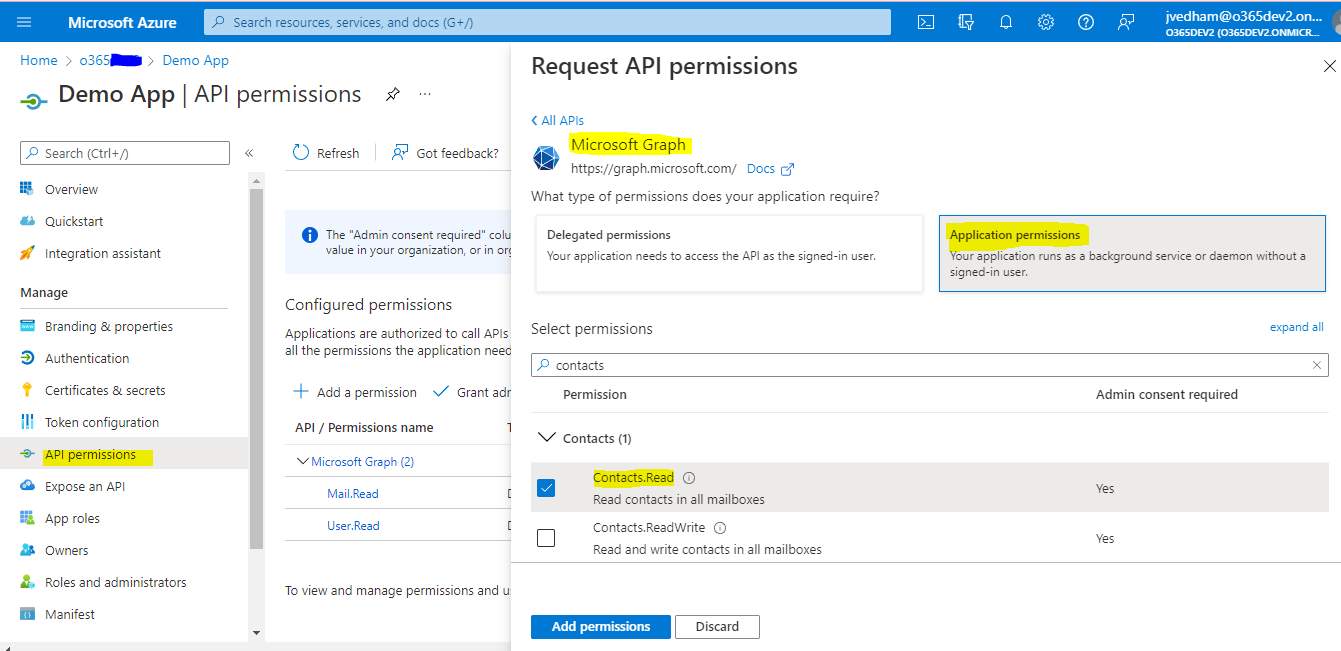This screenshot has height=651, width=1341.
Task: Click the Discard button
Action: coord(717,626)
